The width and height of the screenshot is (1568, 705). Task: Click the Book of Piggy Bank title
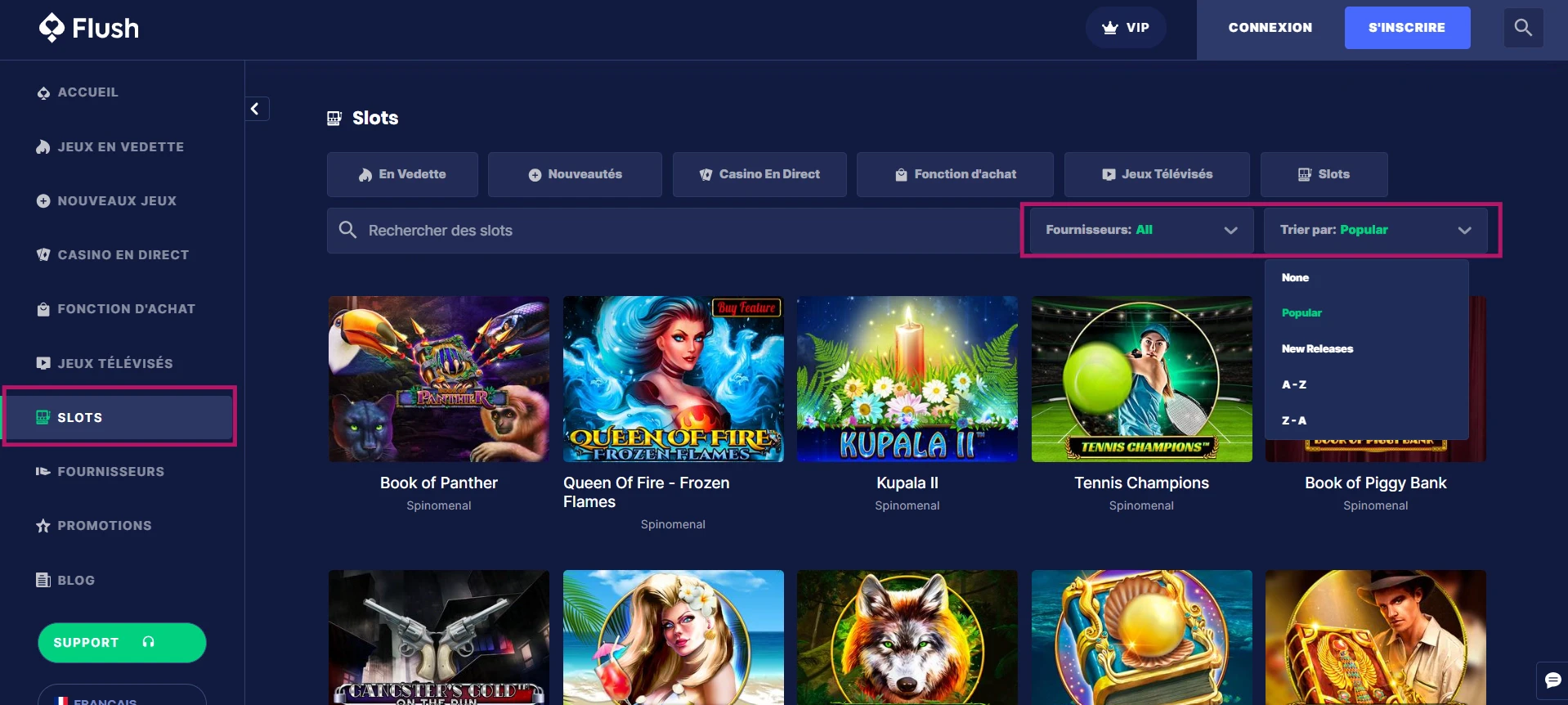pyautogui.click(x=1376, y=483)
